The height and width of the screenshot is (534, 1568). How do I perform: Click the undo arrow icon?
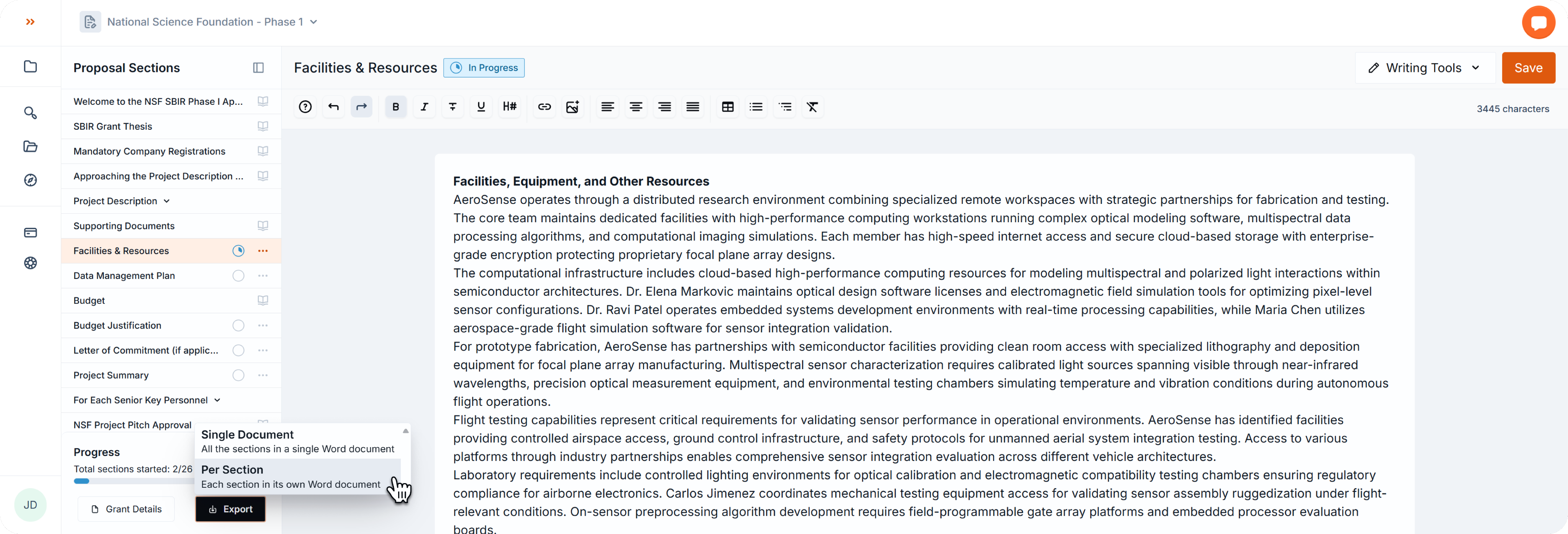[333, 107]
